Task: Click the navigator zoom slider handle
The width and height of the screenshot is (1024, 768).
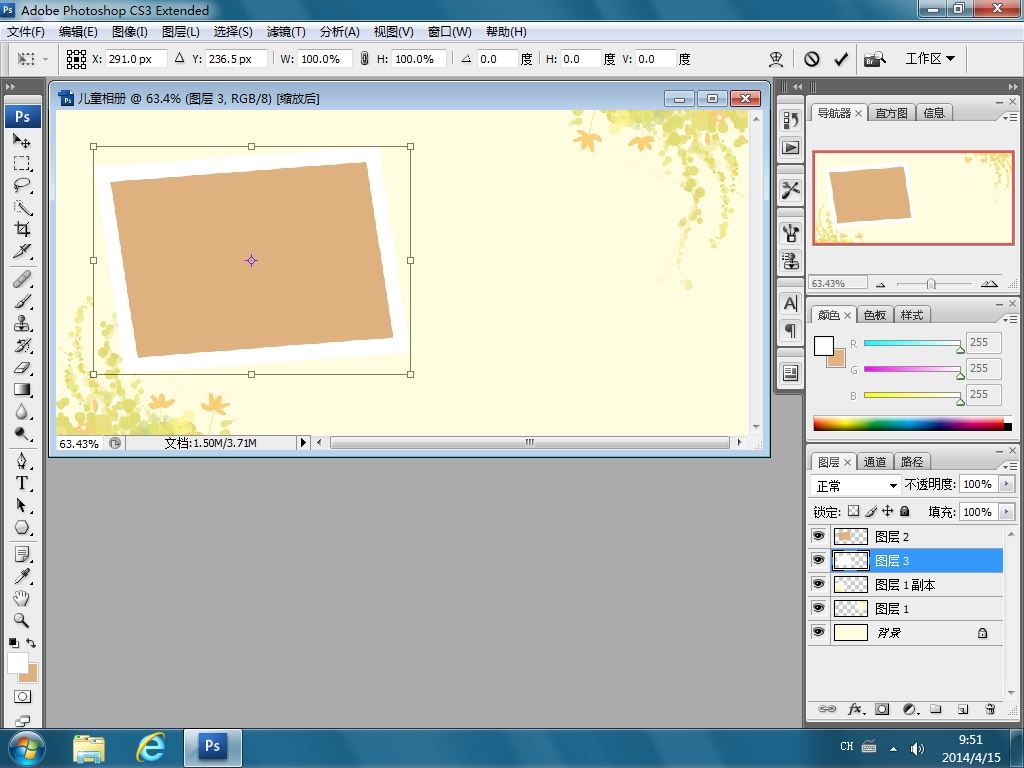Action: 931,284
